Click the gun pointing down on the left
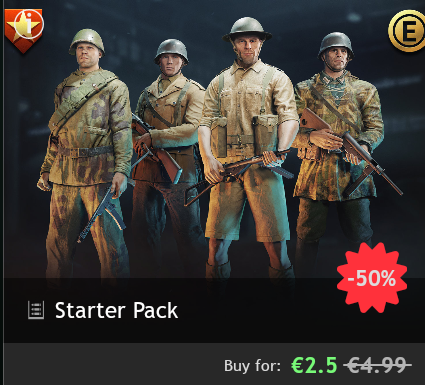The height and width of the screenshot is (385, 425). [102, 213]
